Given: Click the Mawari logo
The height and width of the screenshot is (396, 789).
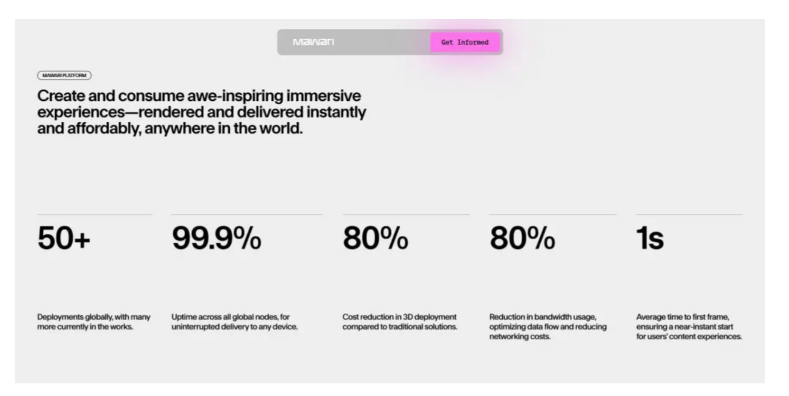Looking at the screenshot, I should click(313, 42).
